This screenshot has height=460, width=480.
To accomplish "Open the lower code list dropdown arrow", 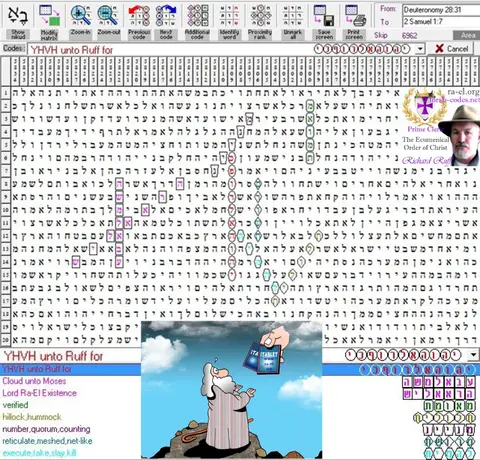I will coord(473,355).
